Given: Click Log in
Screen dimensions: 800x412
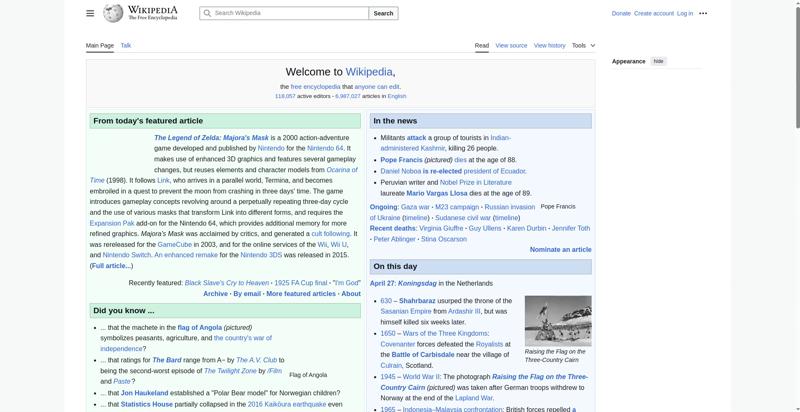Looking at the screenshot, I should [685, 14].
